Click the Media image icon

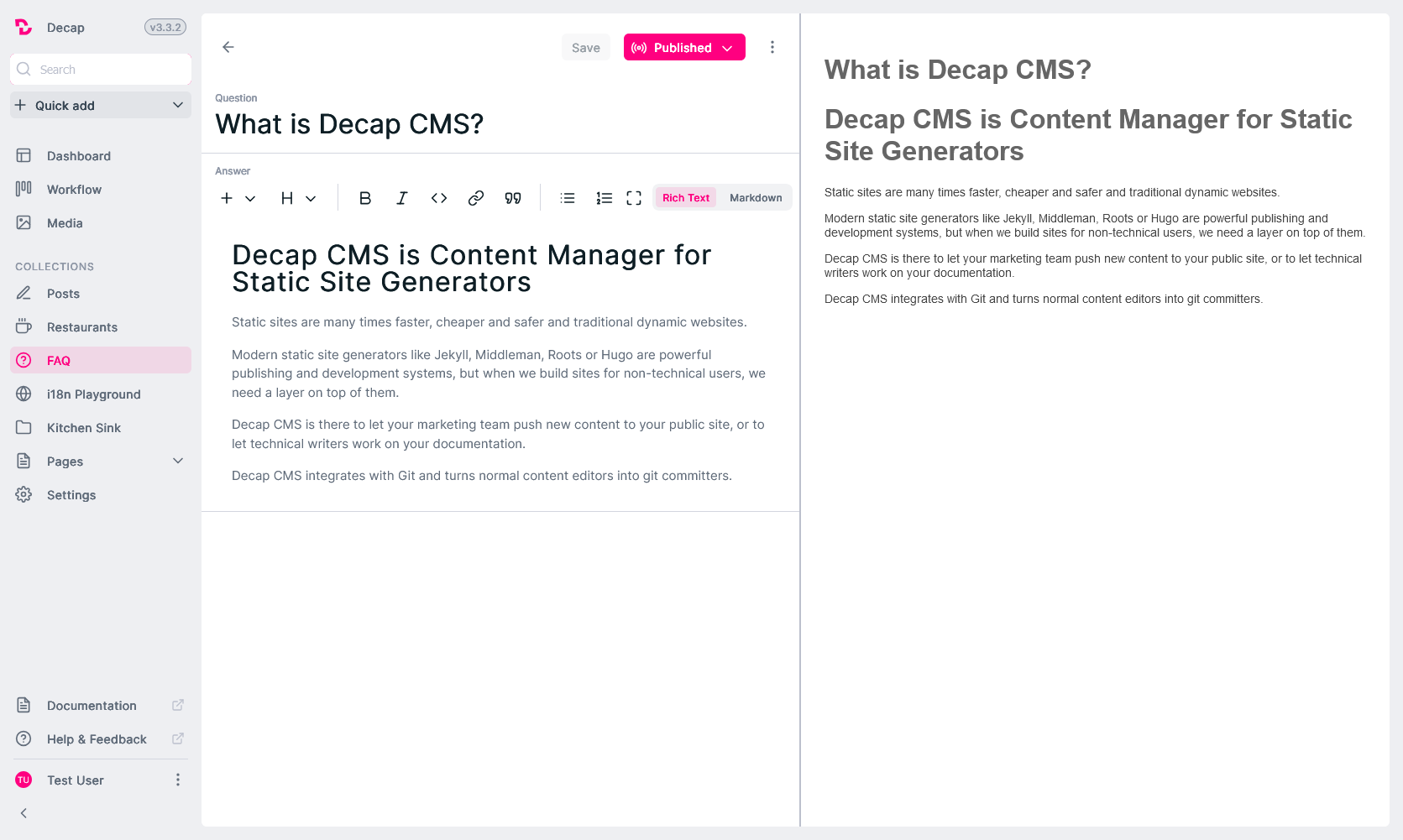tap(24, 222)
